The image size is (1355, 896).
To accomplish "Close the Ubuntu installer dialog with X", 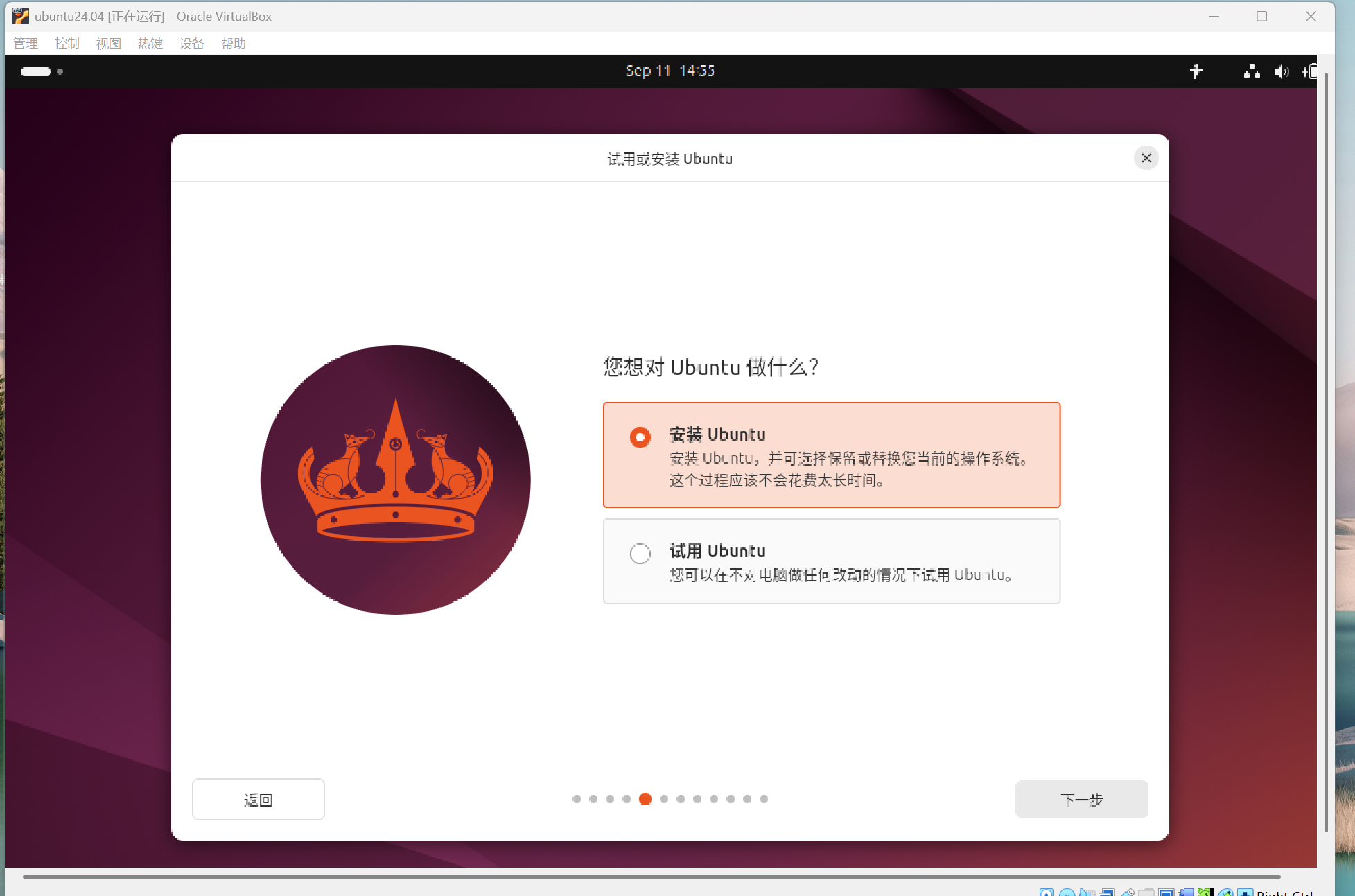I will pyautogui.click(x=1146, y=158).
